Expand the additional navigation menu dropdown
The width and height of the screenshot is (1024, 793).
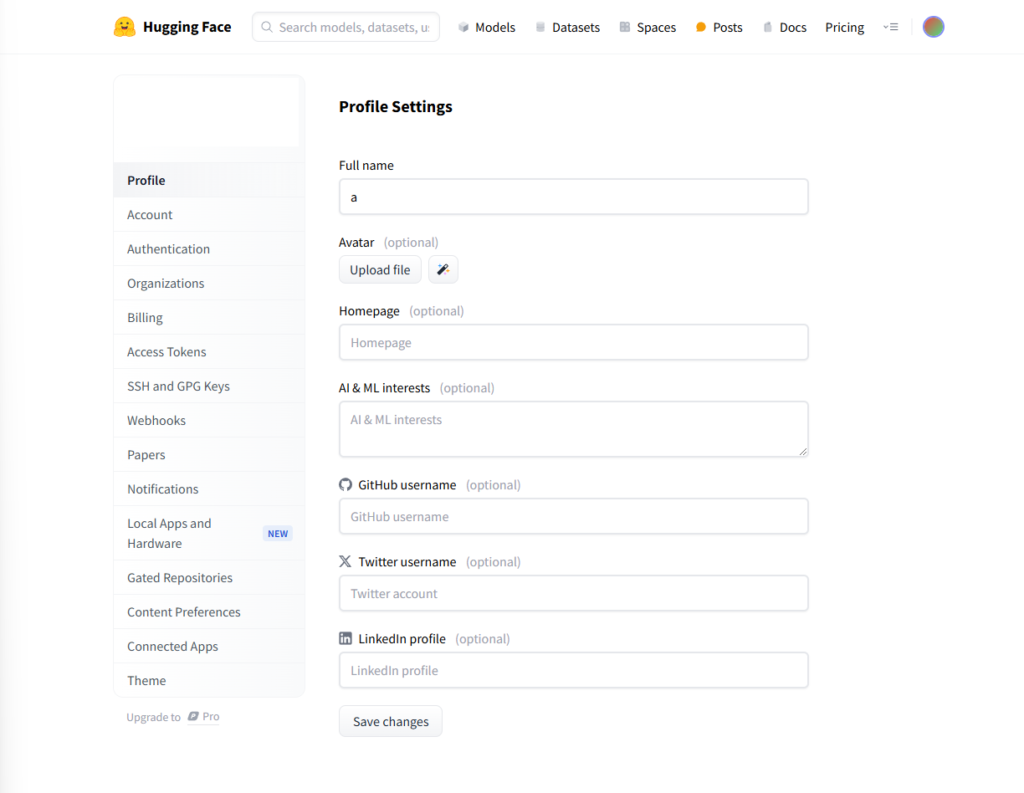point(890,27)
